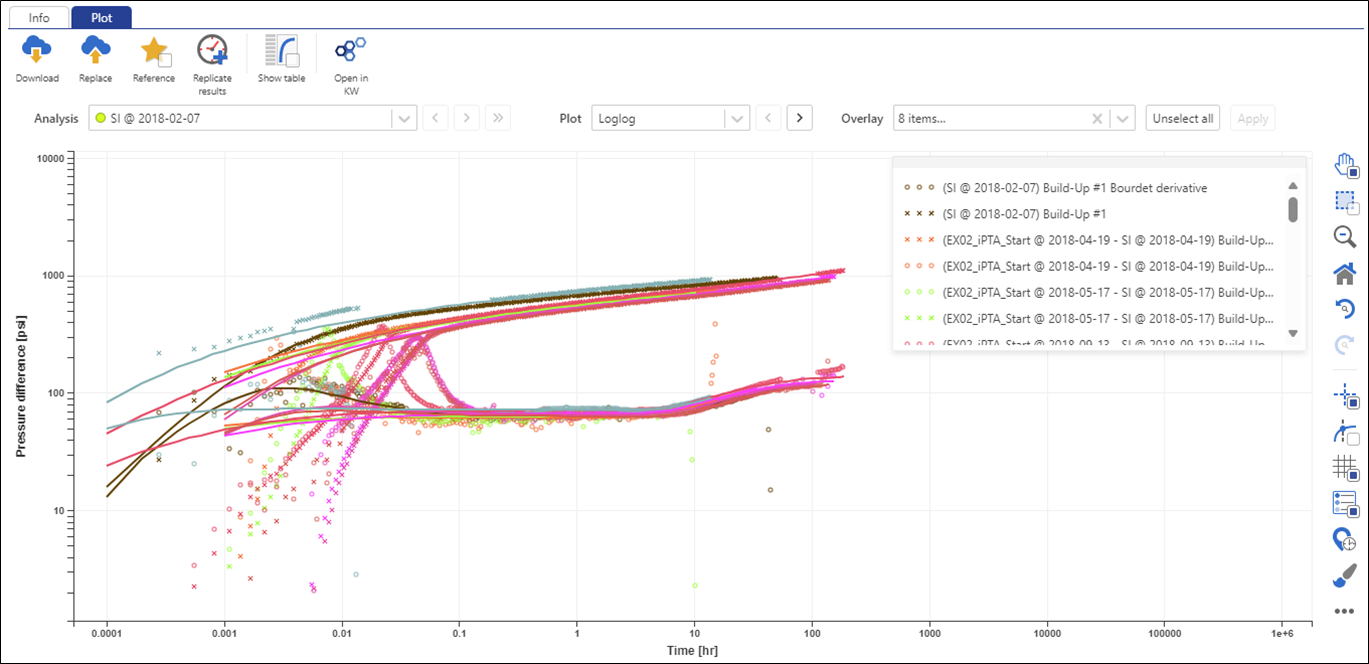Click the Replace cloud upload icon

coord(96,49)
